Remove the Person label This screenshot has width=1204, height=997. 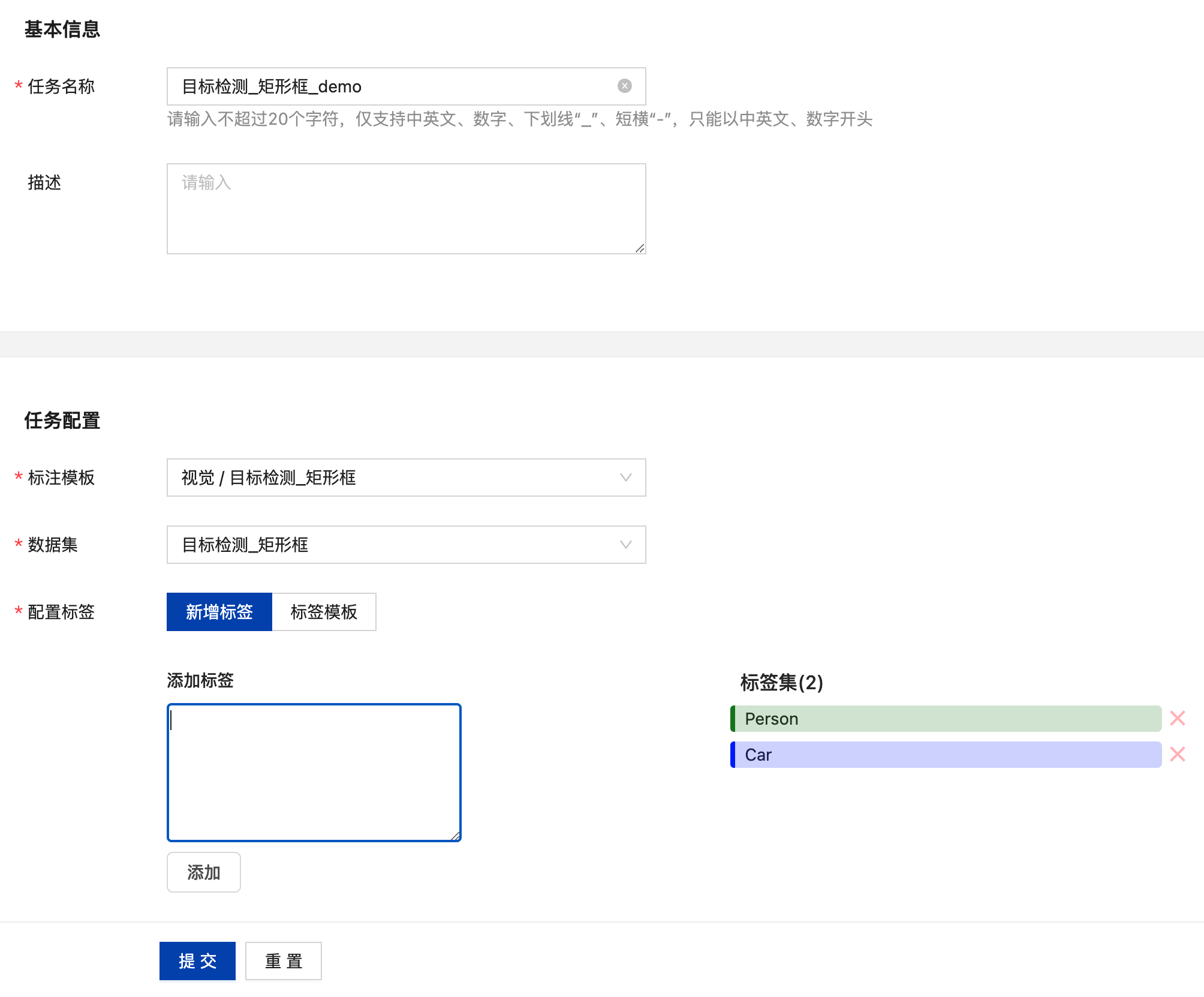(1178, 718)
